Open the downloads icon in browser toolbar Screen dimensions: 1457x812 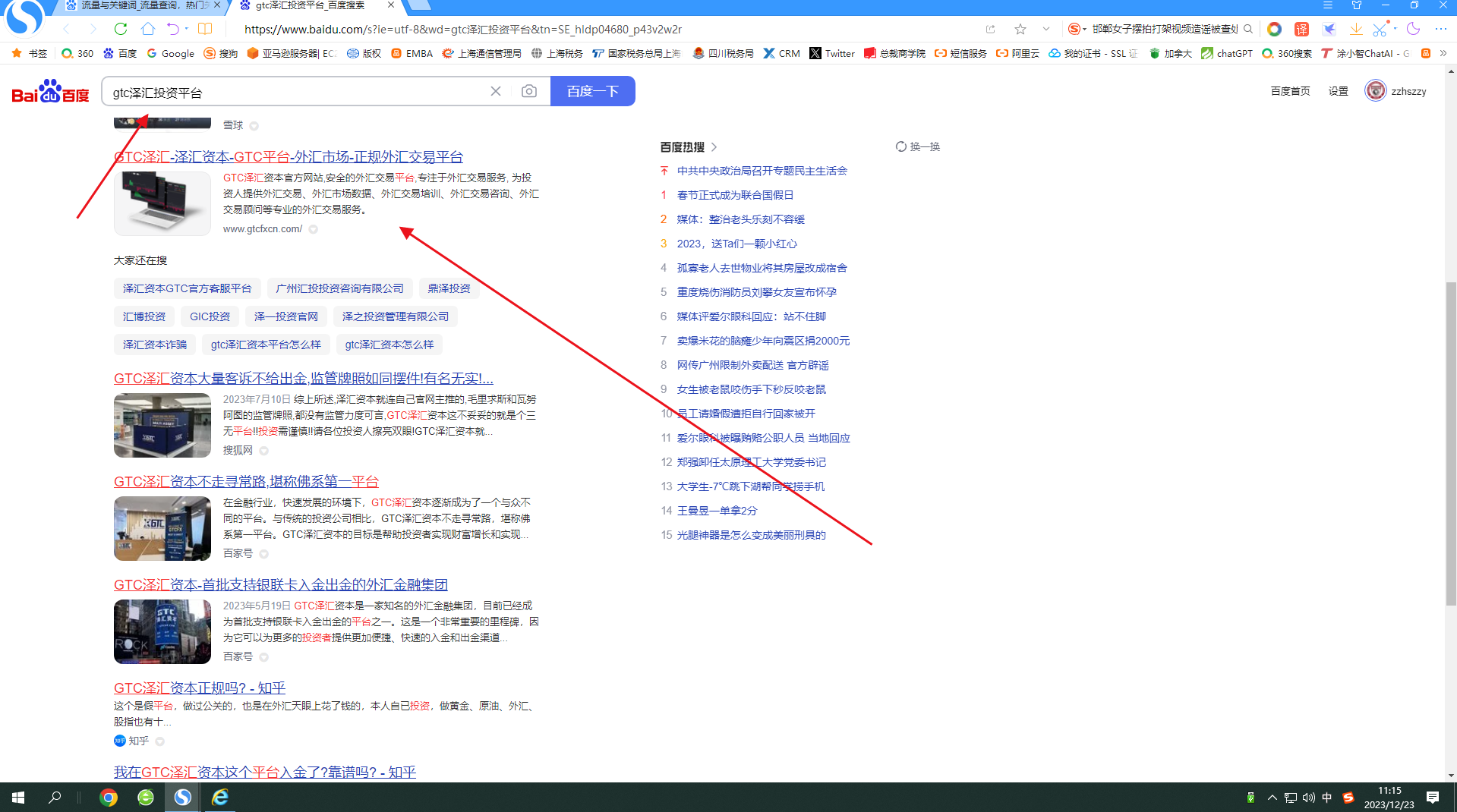pyautogui.click(x=1356, y=29)
